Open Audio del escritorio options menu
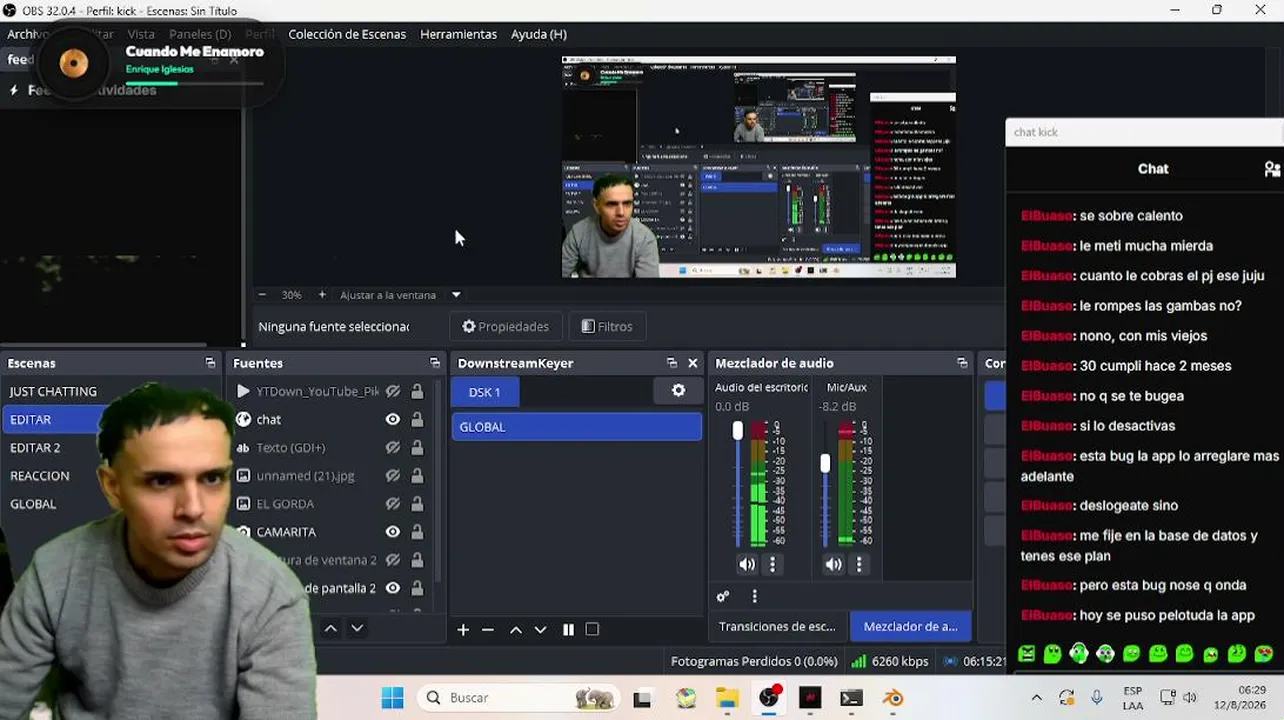This screenshot has height=720, width=1284. [772, 564]
